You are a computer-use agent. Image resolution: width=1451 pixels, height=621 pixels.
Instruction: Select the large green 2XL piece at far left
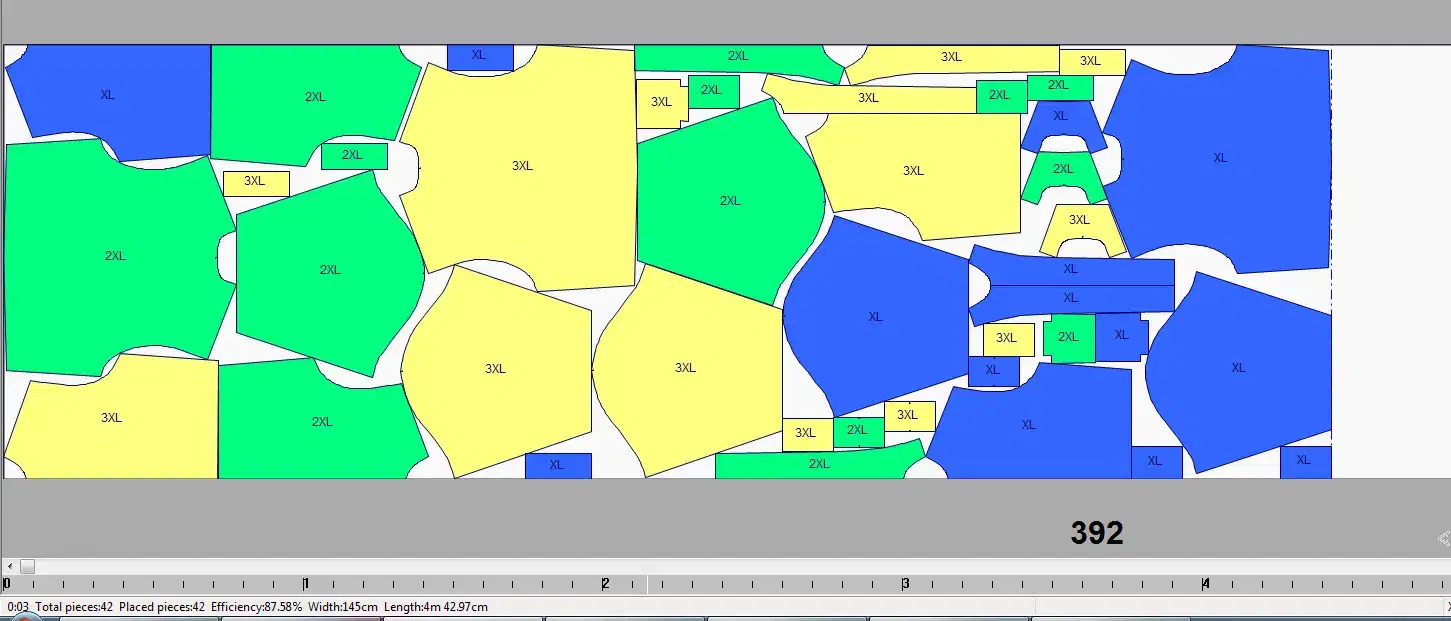(115, 256)
